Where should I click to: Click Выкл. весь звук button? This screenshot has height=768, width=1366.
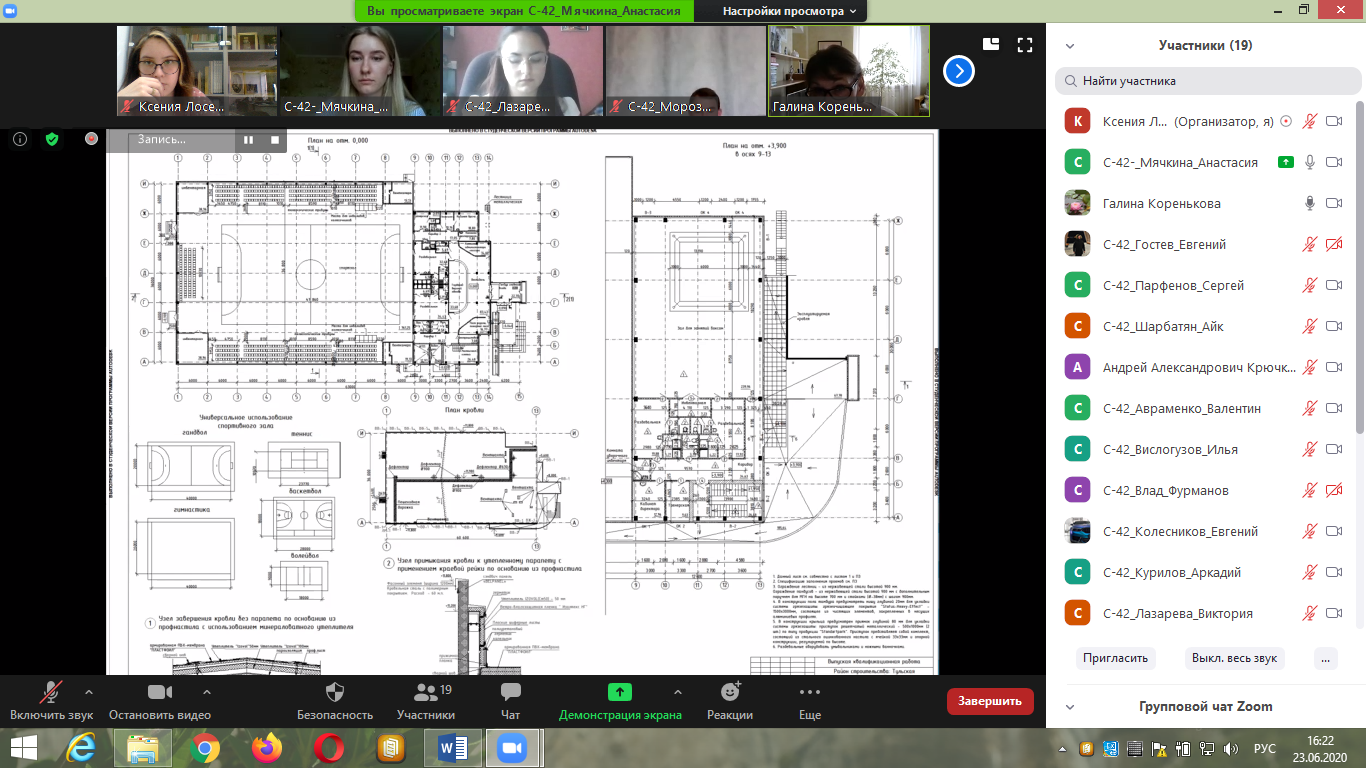click(1234, 658)
